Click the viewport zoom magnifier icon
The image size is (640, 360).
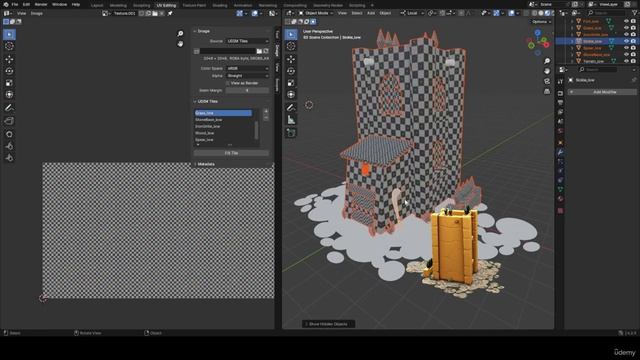coord(547,61)
